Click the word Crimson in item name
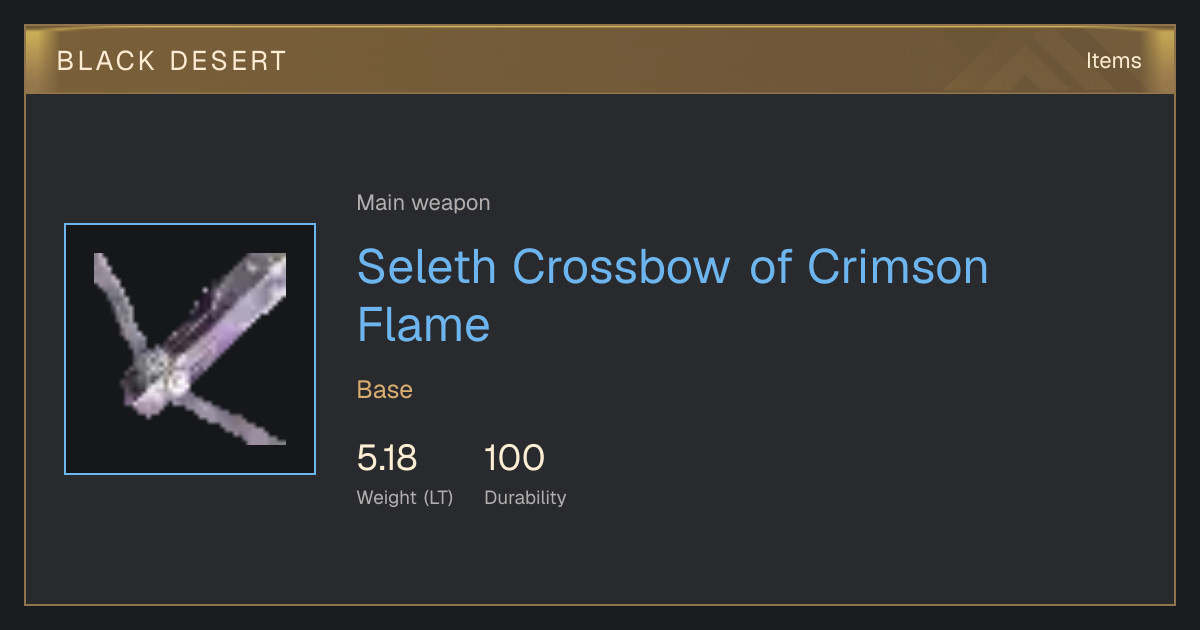This screenshot has height=630, width=1200. click(x=898, y=267)
